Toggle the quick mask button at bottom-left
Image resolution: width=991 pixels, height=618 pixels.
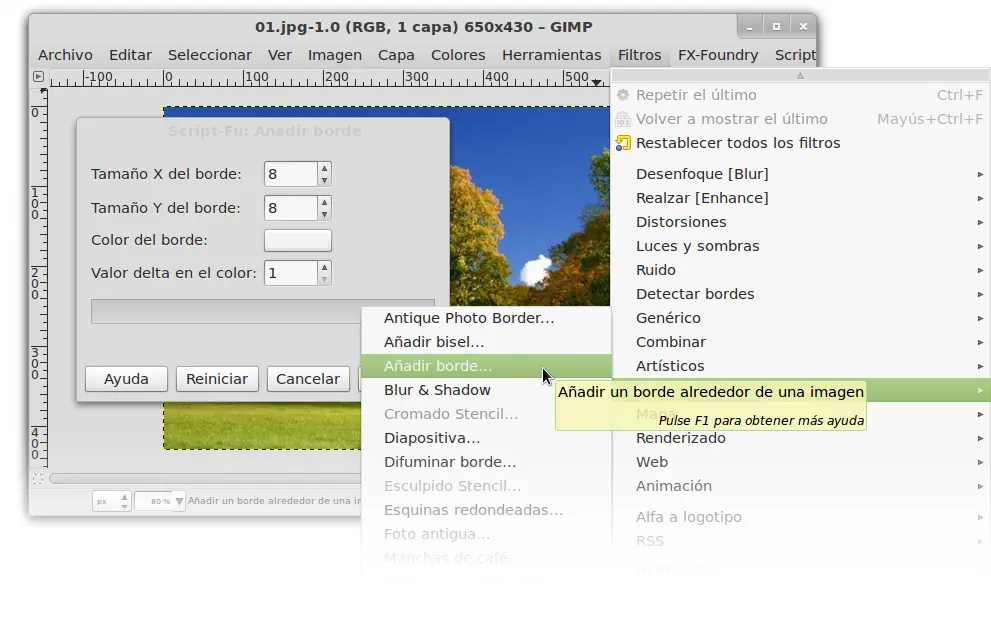(38, 478)
